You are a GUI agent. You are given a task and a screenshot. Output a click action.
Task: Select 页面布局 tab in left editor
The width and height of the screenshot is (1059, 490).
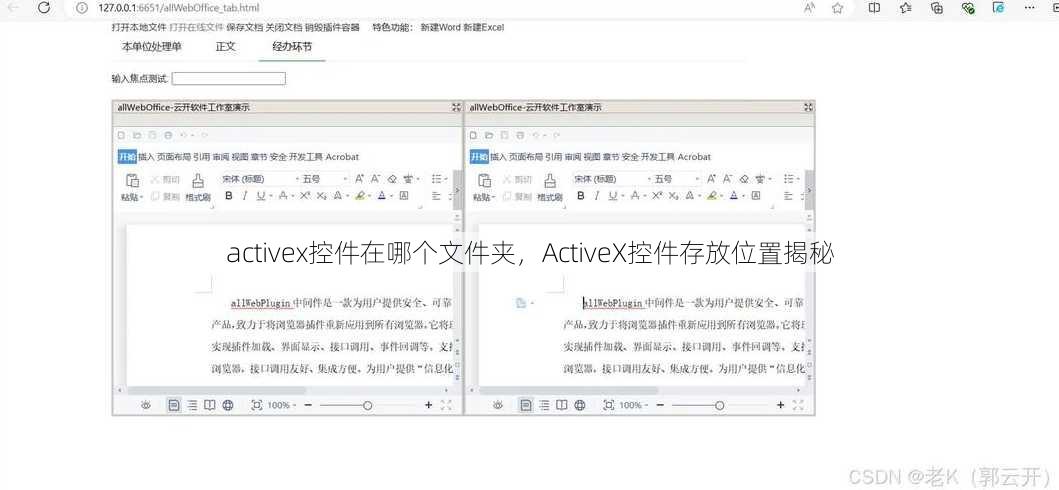point(174,157)
